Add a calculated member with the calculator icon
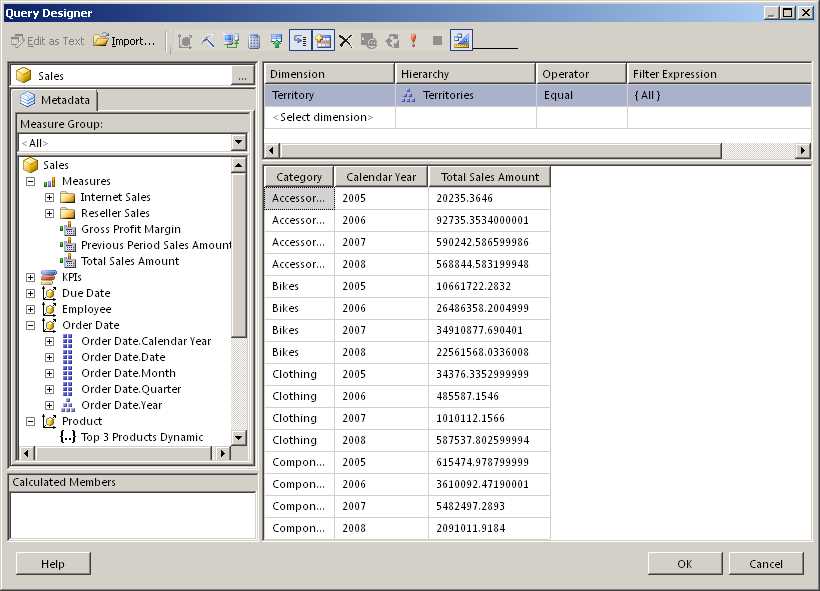Image resolution: width=820 pixels, height=591 pixels. [x=252, y=39]
